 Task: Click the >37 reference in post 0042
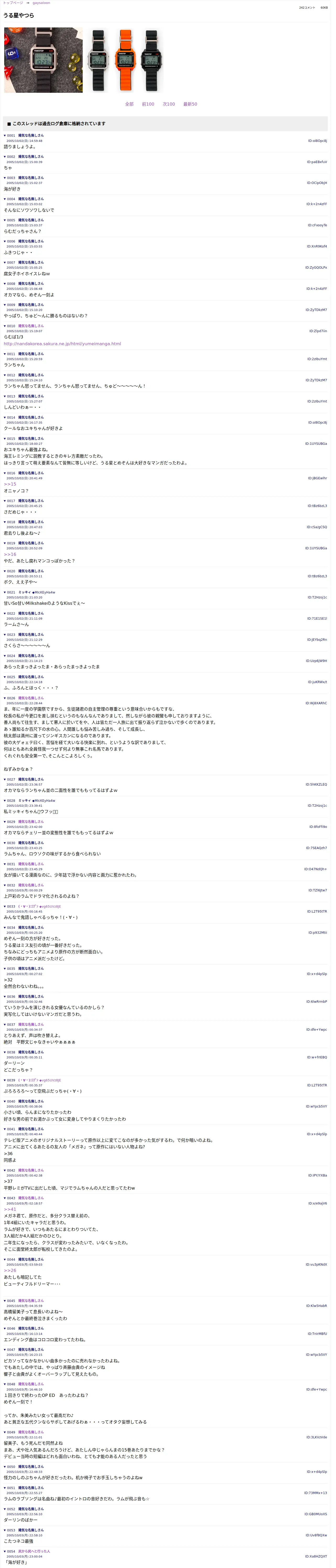click(8, 1181)
